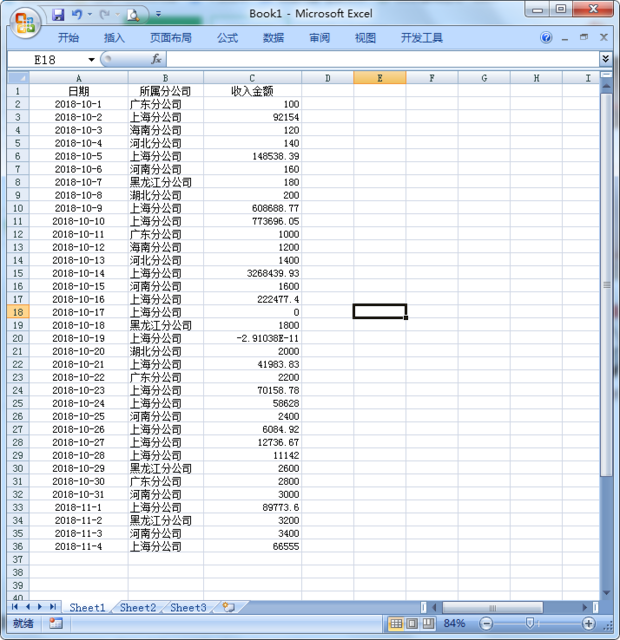
Task: Select date cell 2018-11-4
Action: [78, 547]
